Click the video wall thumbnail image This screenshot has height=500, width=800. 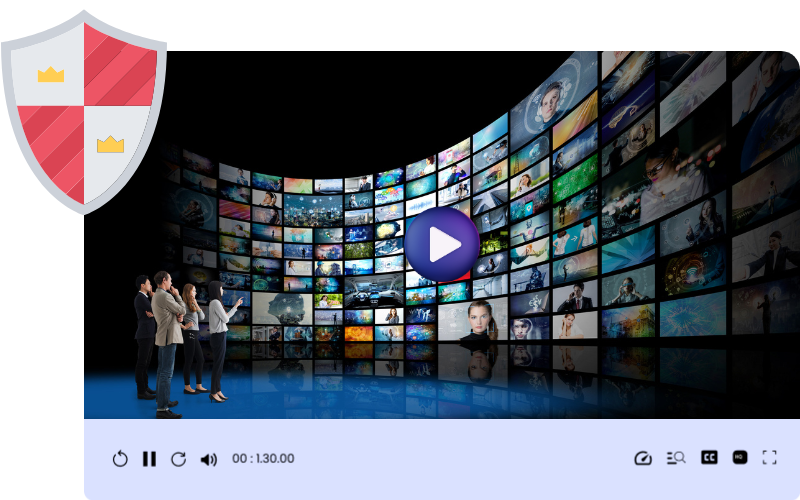point(442,235)
